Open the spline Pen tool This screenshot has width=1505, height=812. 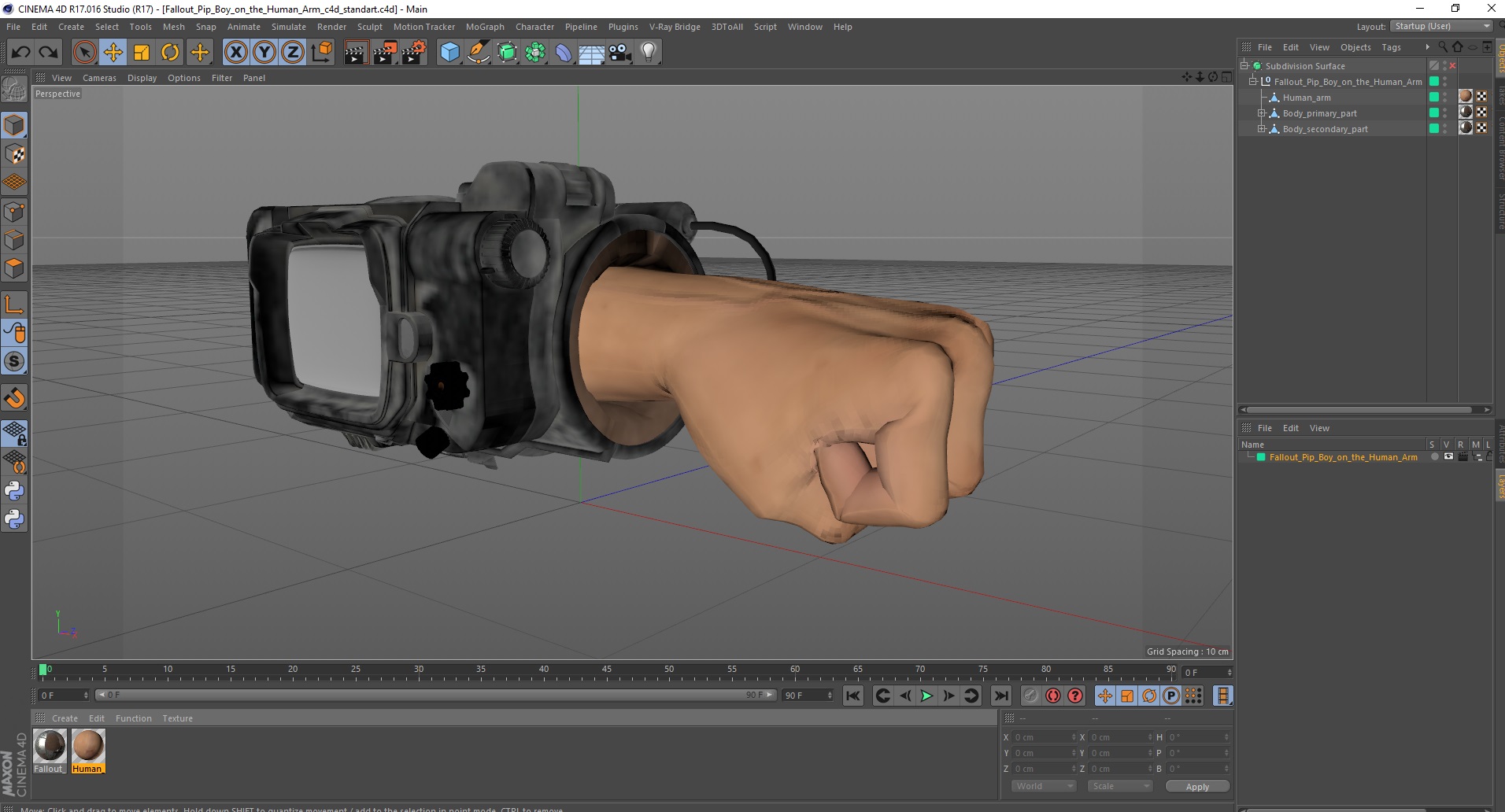click(478, 53)
